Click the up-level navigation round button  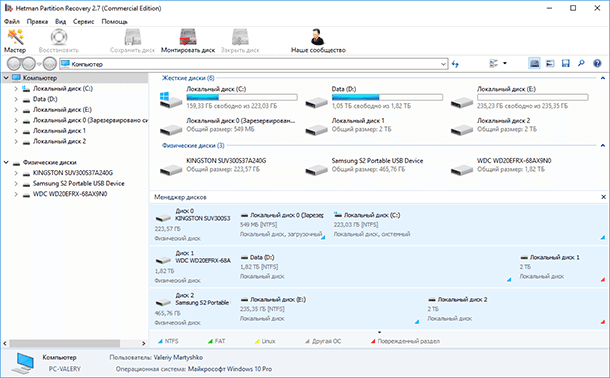click(50, 63)
